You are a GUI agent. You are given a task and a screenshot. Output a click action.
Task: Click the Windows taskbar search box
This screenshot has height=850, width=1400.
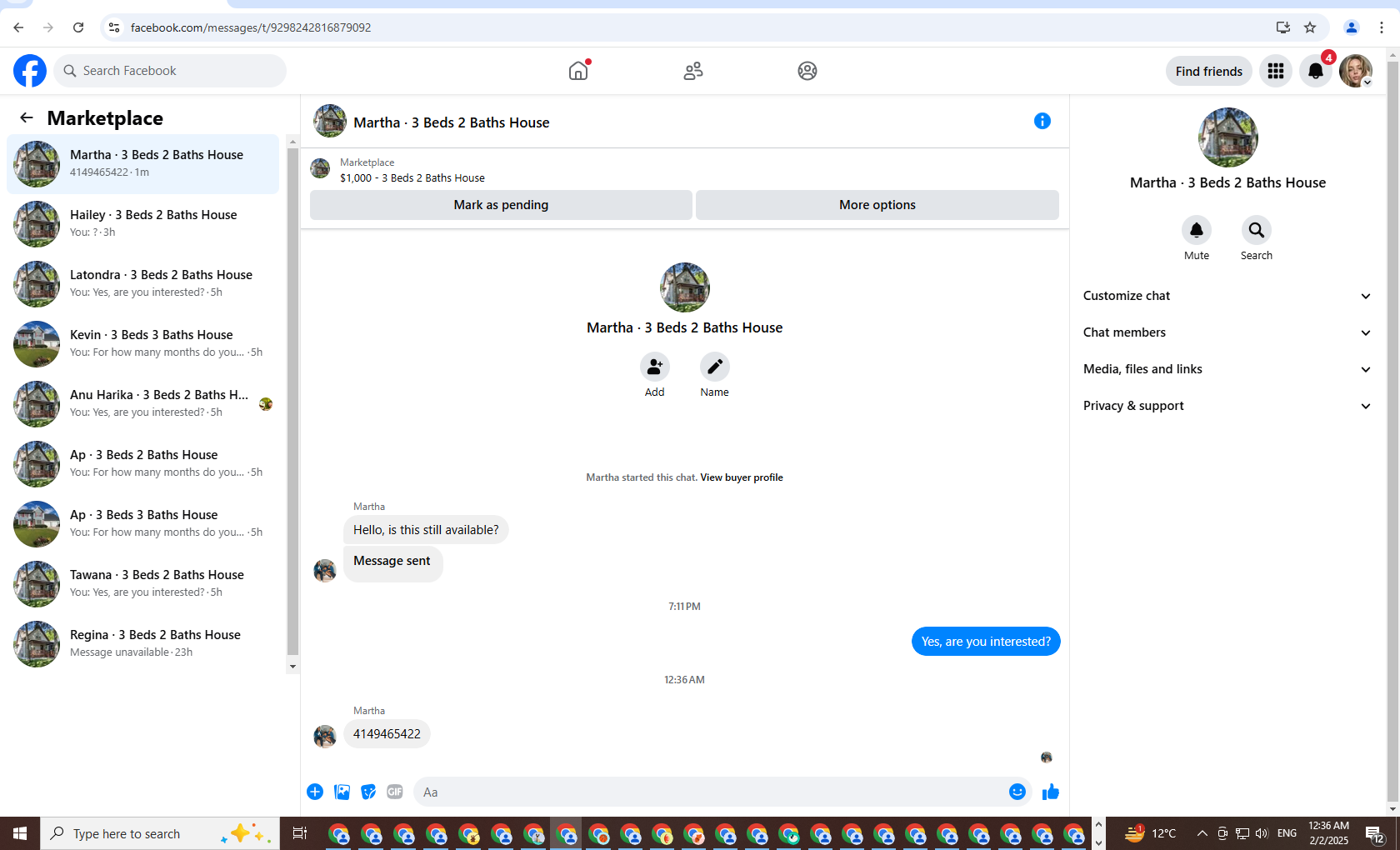(x=160, y=833)
